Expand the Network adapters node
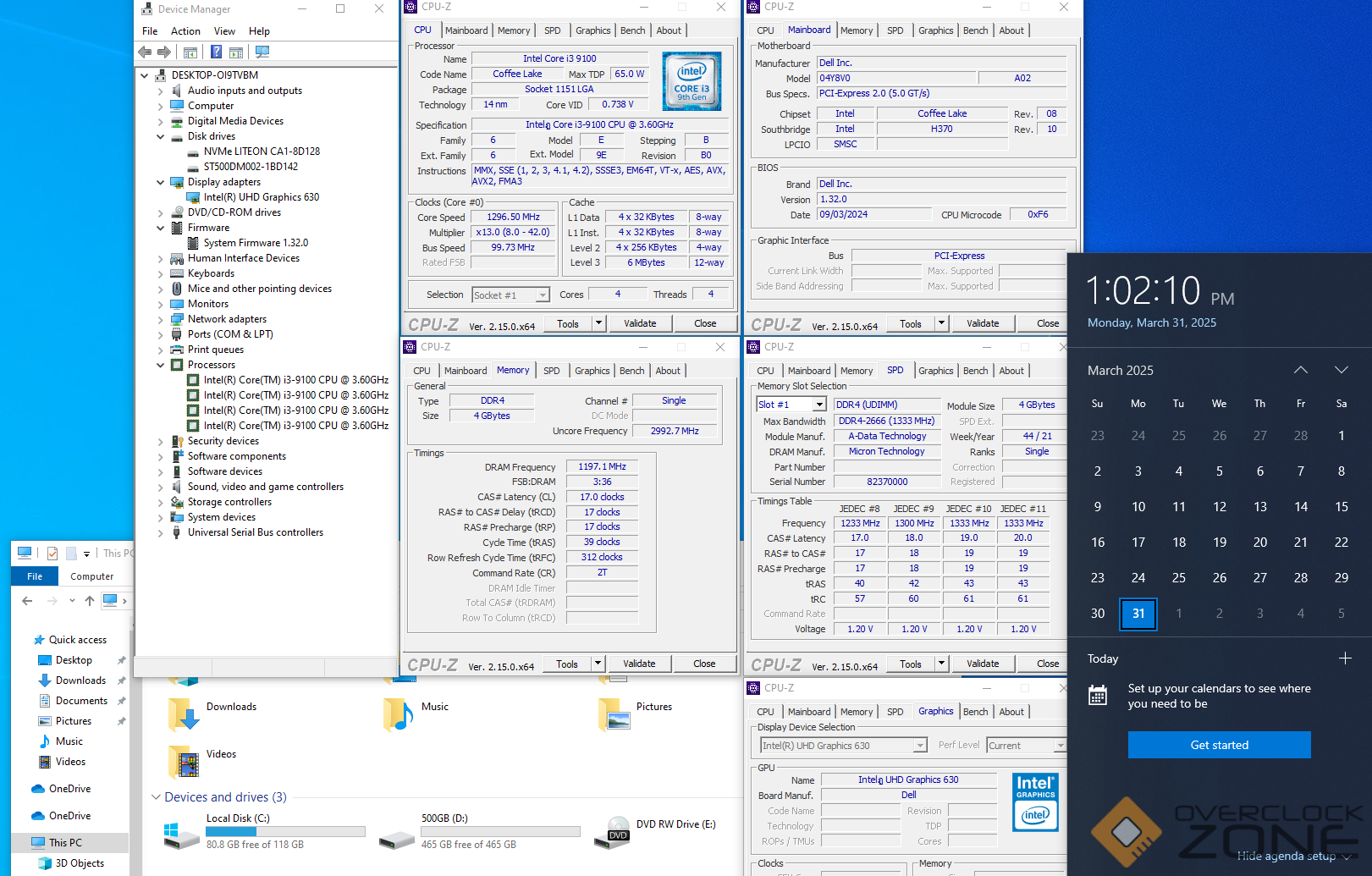Viewport: 1372px width, 876px height. point(161,320)
